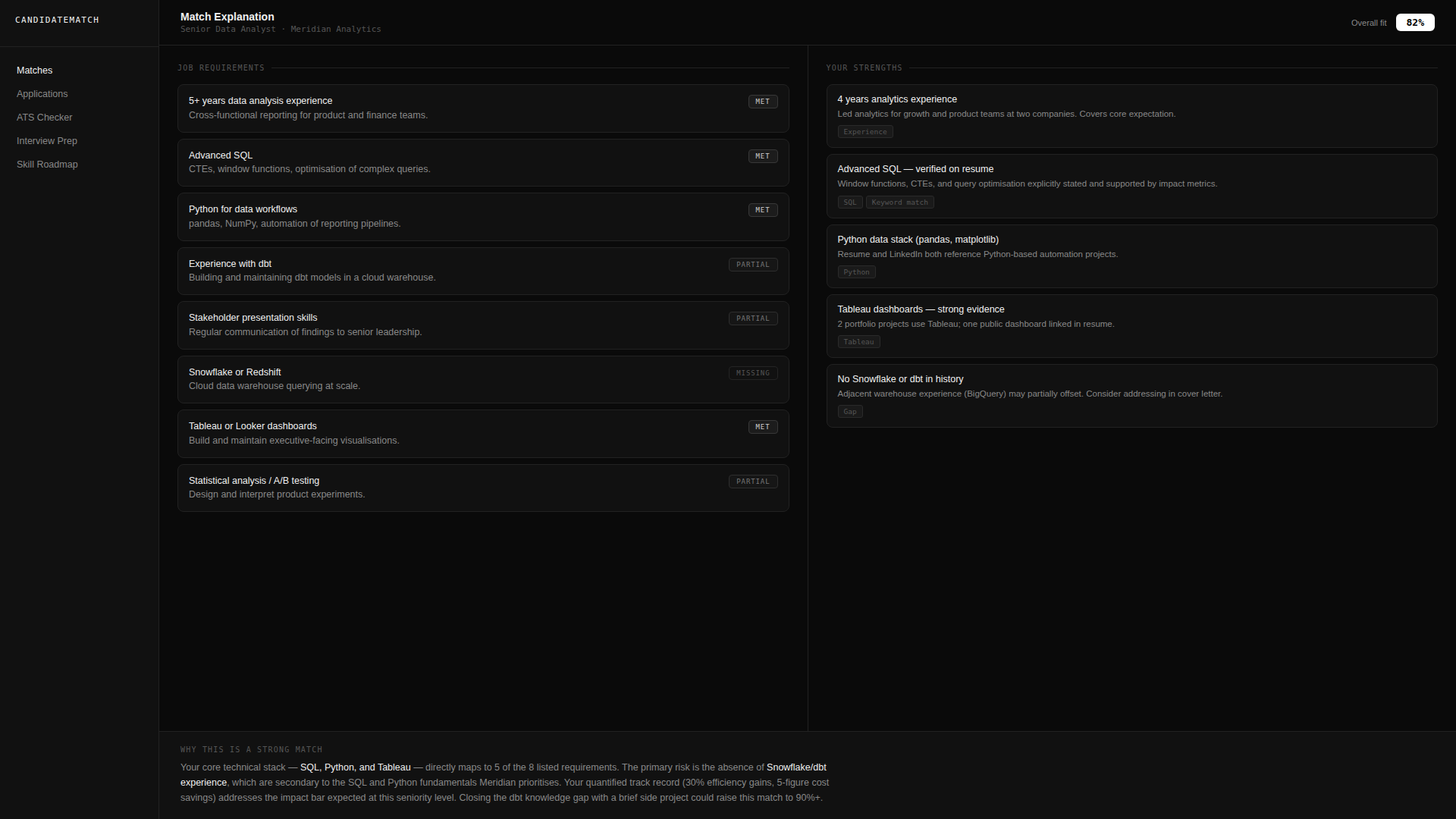Image resolution: width=1456 pixels, height=819 pixels.
Task: Click the Keyword match tag
Action: 899,202
